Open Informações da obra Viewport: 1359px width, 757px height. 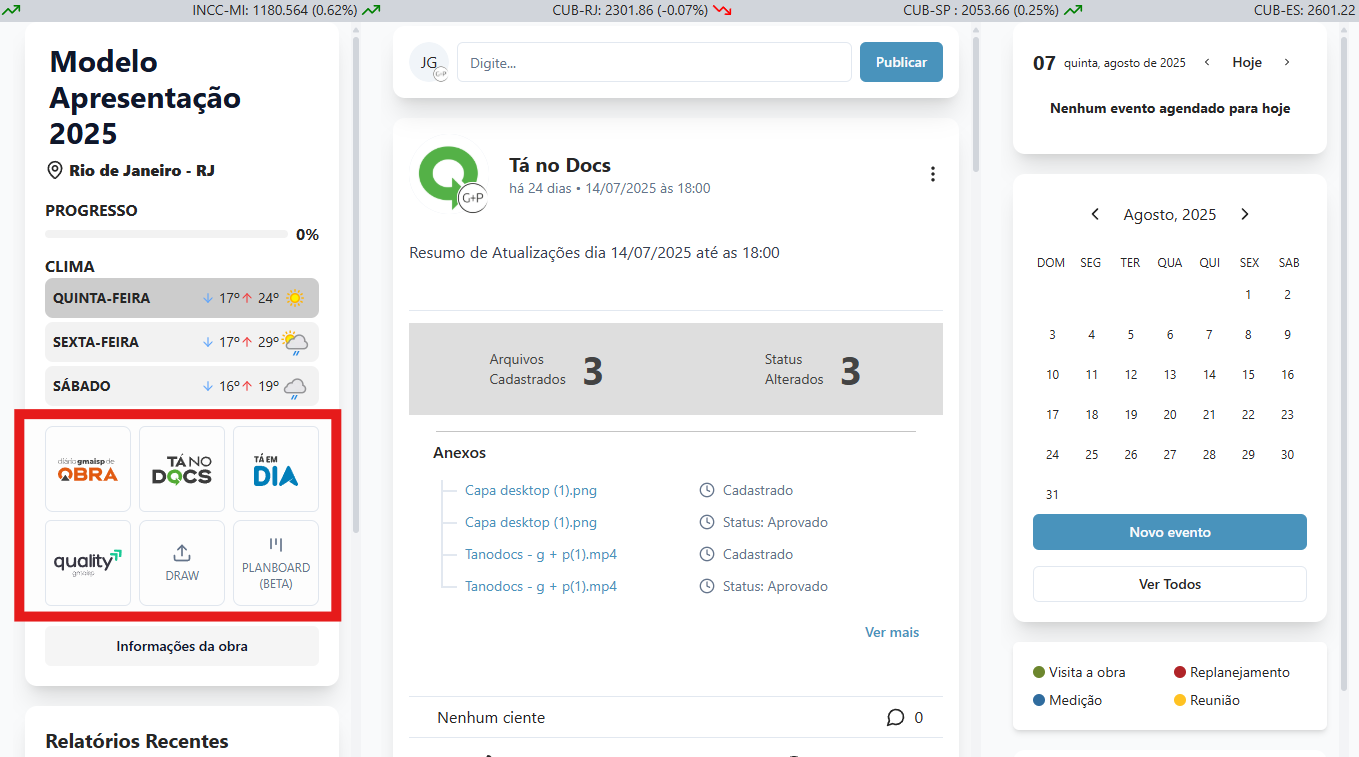tap(182, 646)
